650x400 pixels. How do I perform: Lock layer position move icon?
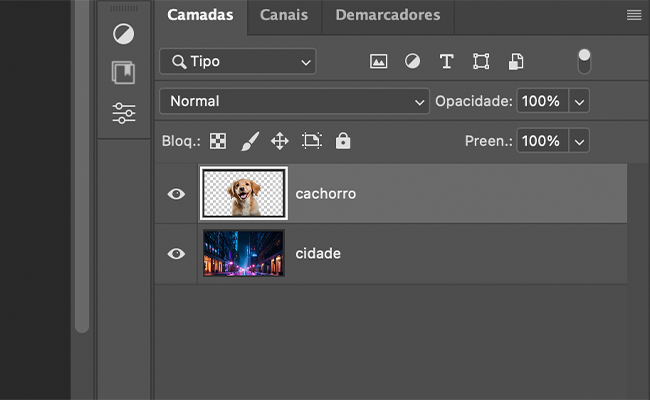pyautogui.click(x=280, y=141)
